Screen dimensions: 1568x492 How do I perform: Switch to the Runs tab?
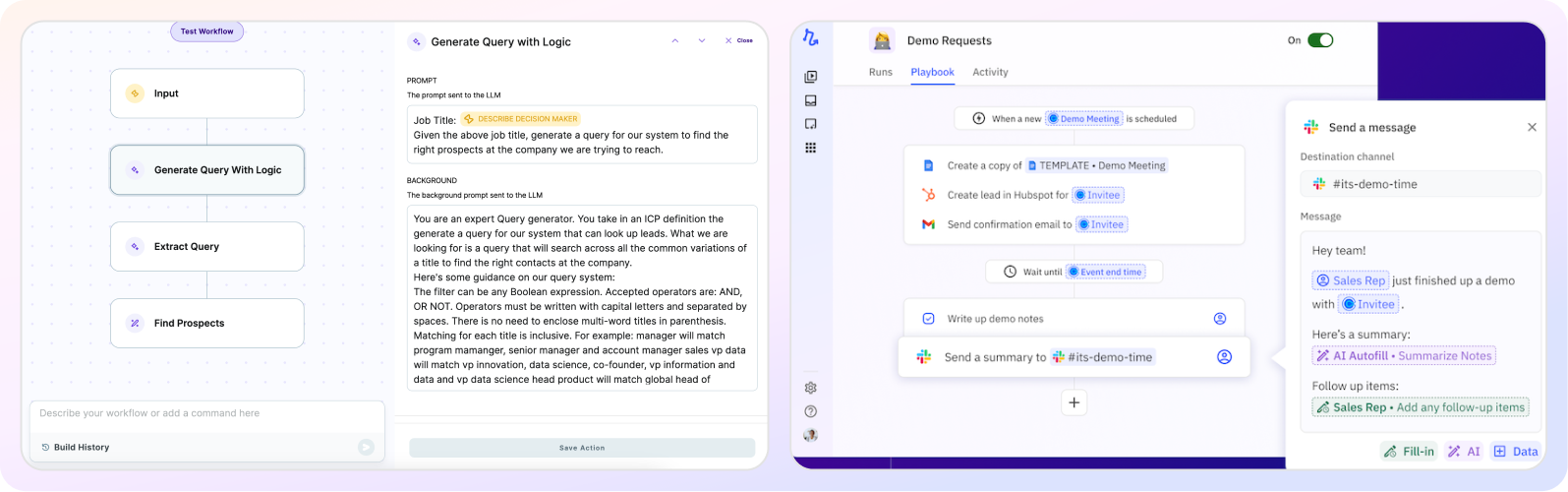[x=880, y=72]
